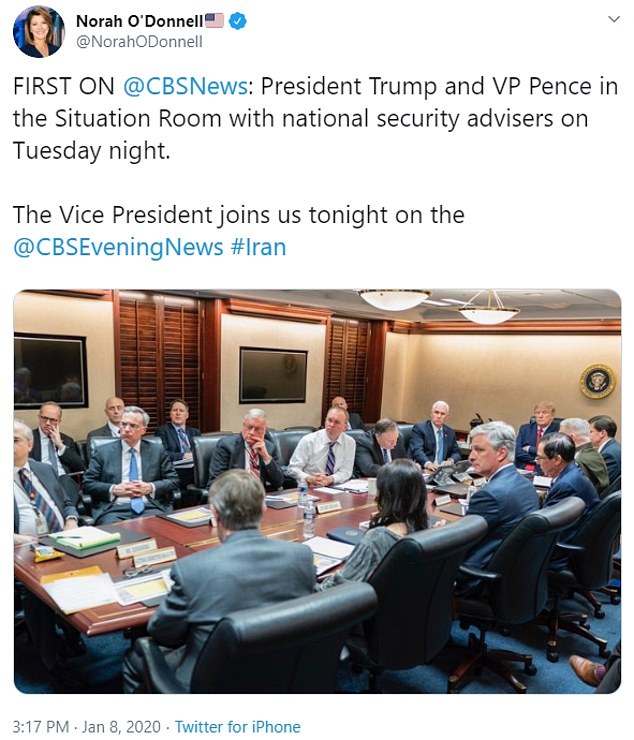This screenshot has height=740, width=634.
Task: Click the Norah O'Donnell display name
Action: pos(140,21)
